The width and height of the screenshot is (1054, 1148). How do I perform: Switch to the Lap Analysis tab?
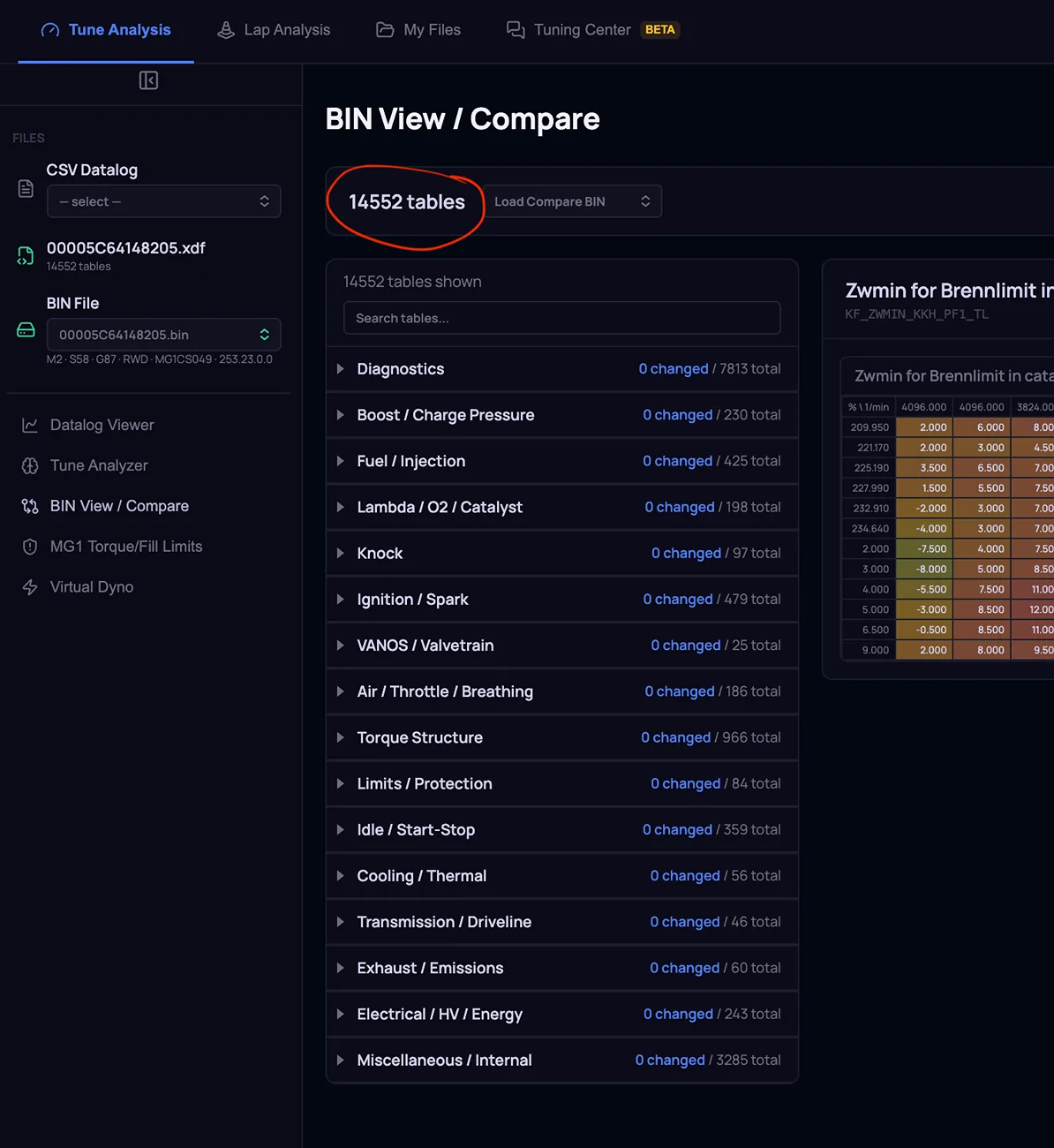(274, 30)
